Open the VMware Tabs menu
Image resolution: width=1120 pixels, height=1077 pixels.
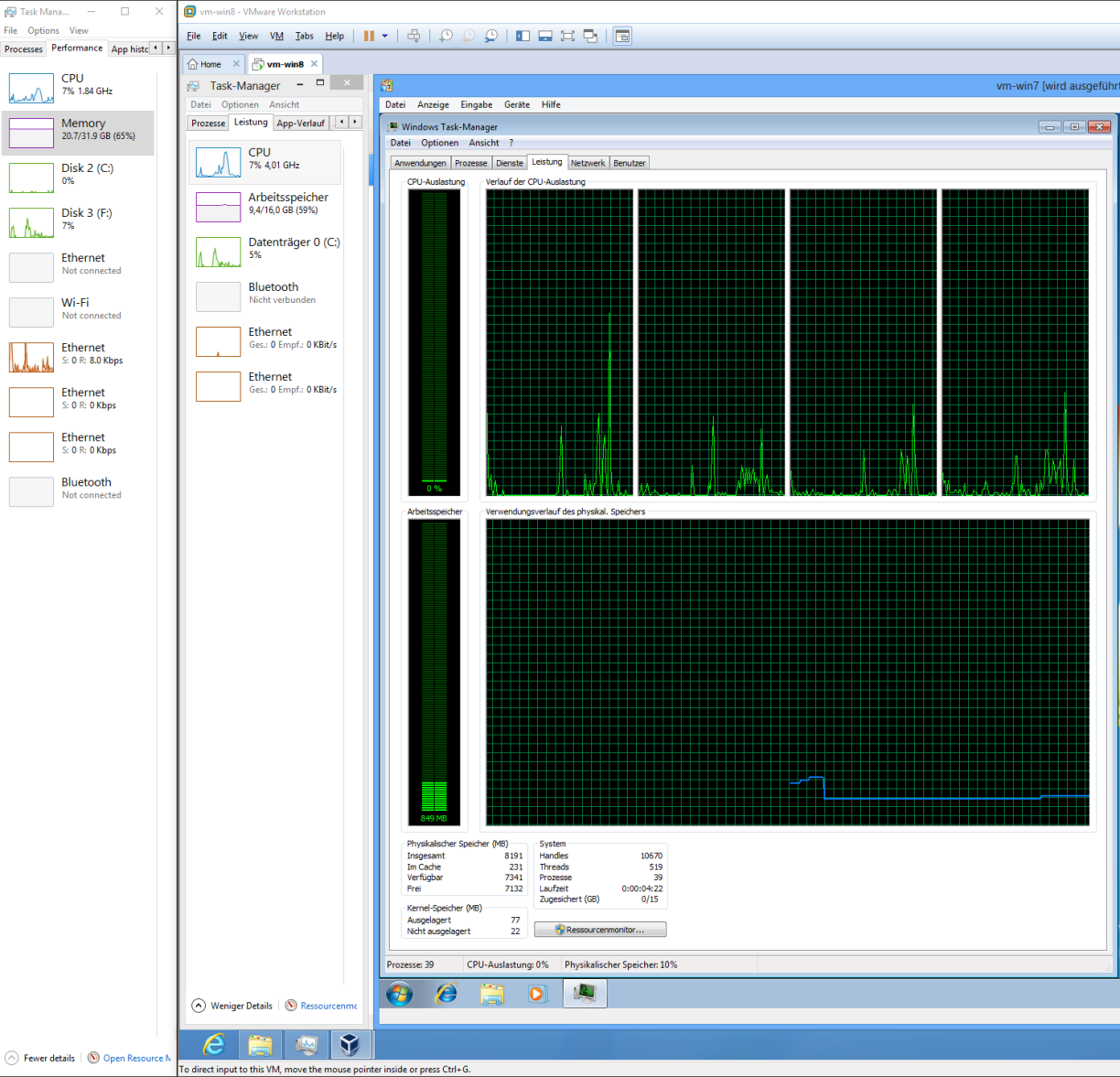(x=305, y=36)
